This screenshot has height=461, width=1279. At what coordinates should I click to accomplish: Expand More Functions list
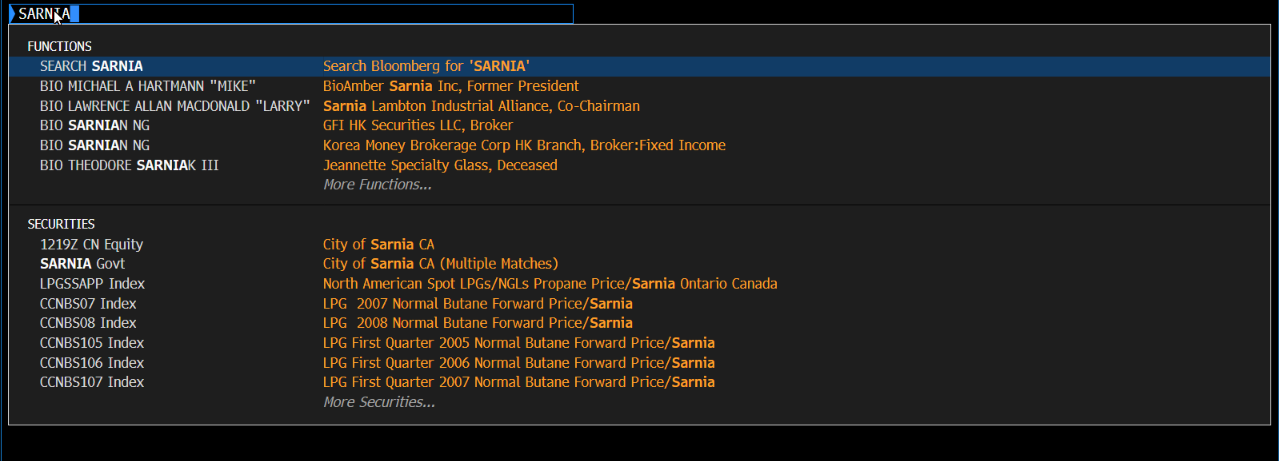377,185
